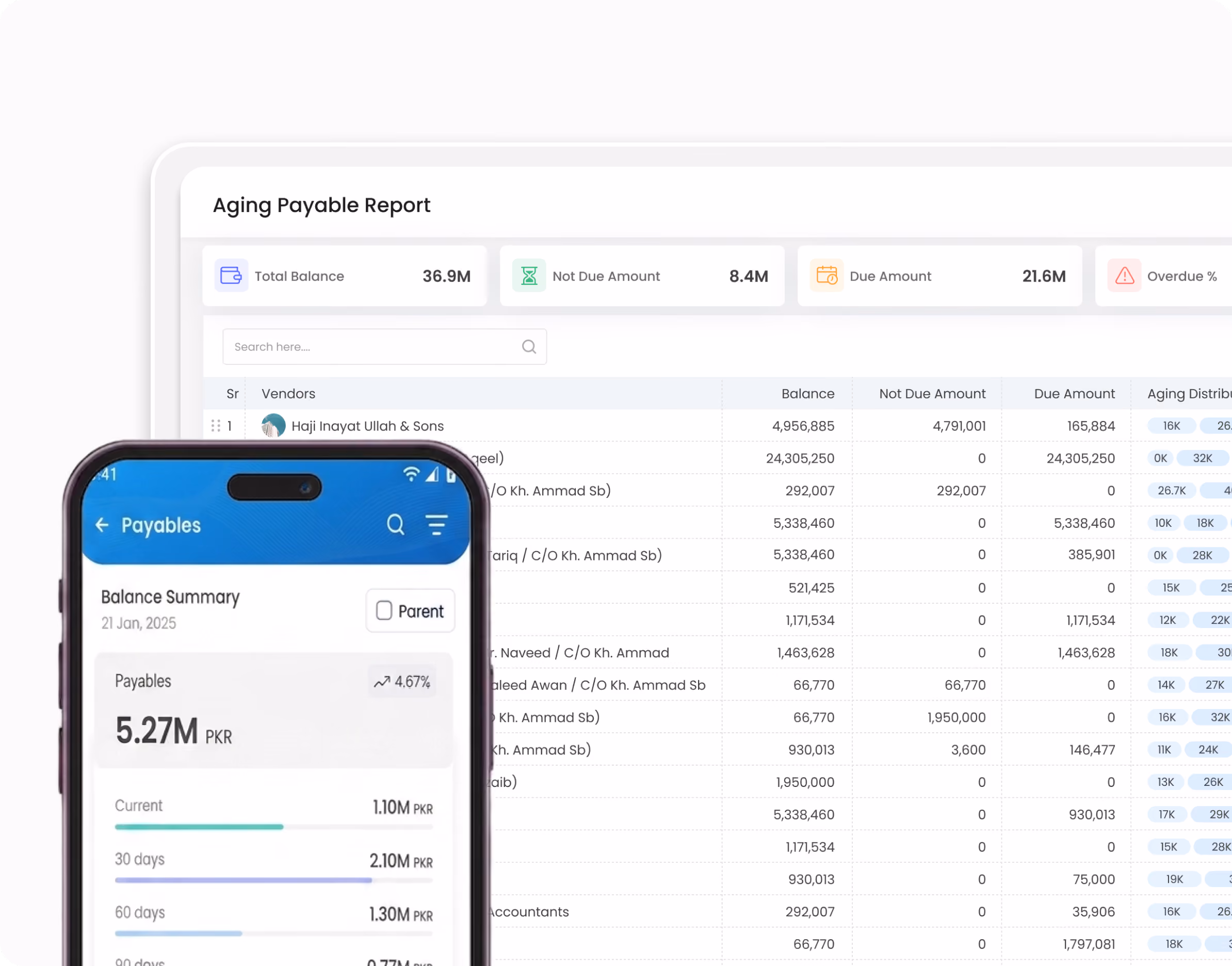Tap the 60 days progress bar
The height and width of the screenshot is (966, 1232).
273,933
